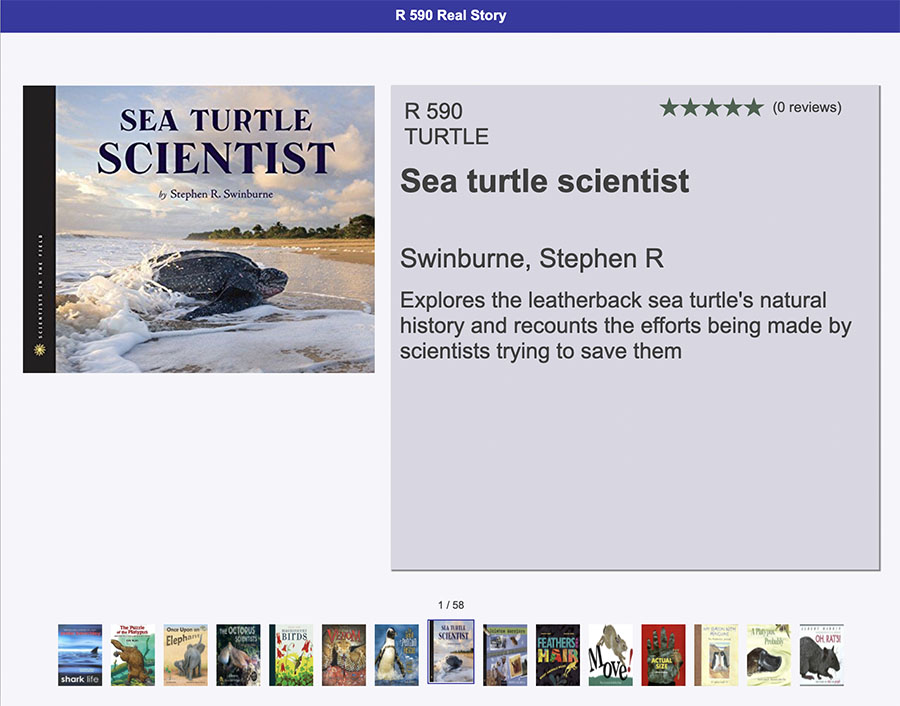The height and width of the screenshot is (706, 900).
Task: Select the Move! book thumbnail
Action: pyautogui.click(x=611, y=655)
